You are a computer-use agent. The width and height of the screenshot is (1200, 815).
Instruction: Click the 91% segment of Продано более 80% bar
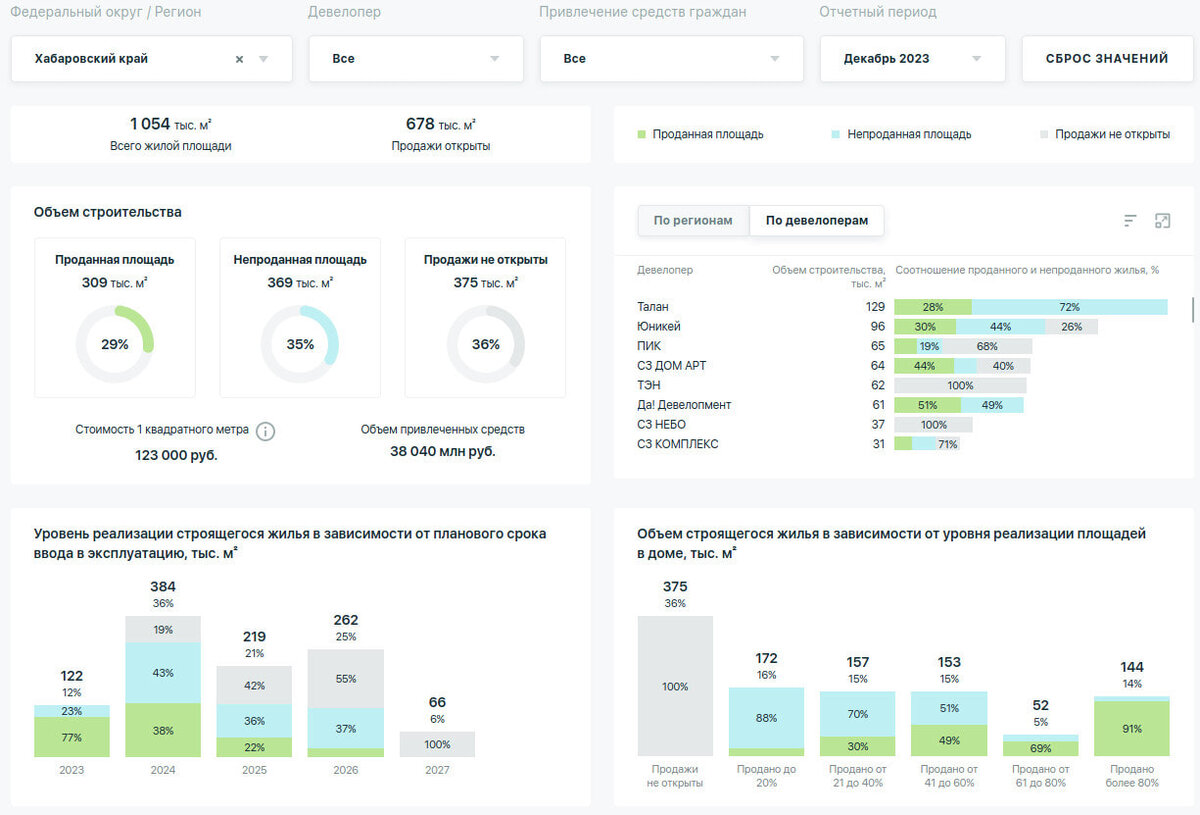tap(1132, 728)
